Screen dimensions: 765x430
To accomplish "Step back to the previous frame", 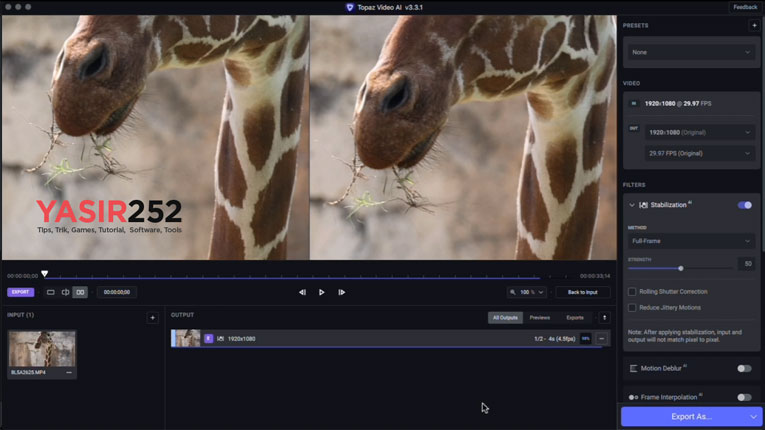I will [302, 292].
